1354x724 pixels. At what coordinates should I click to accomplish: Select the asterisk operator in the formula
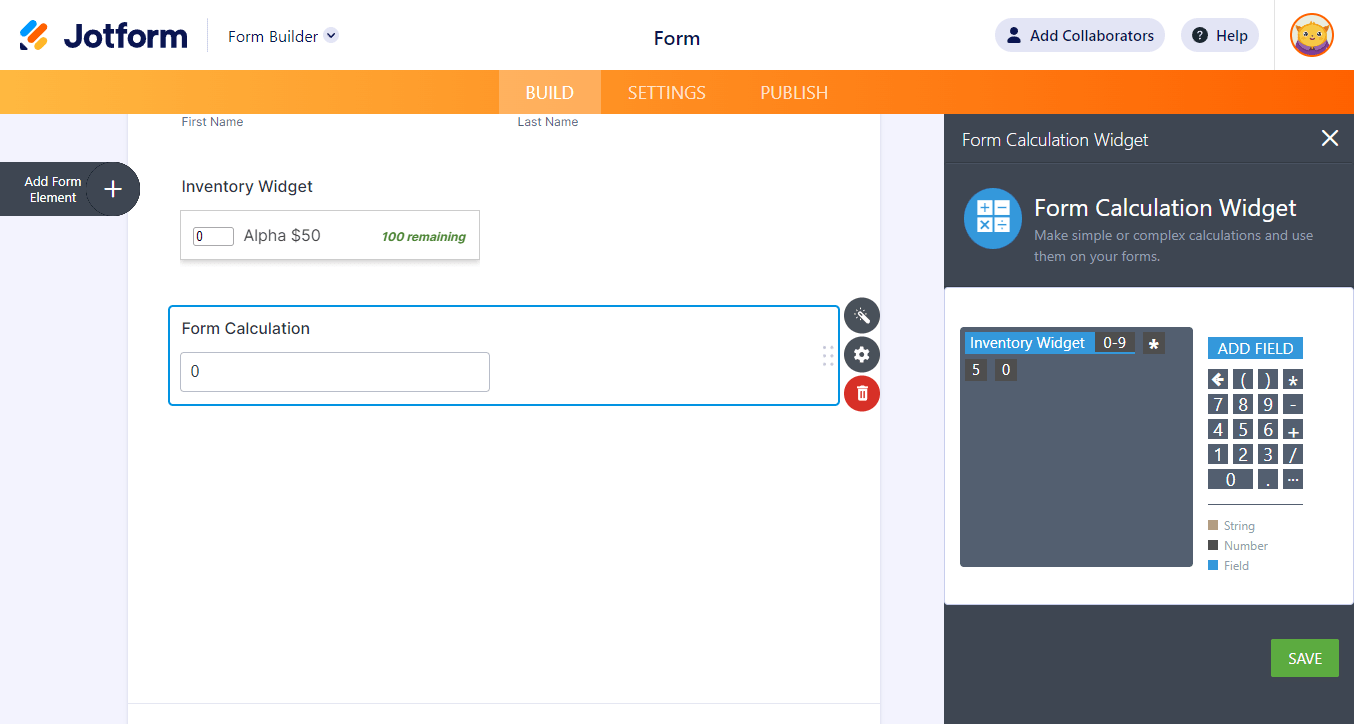(x=1154, y=344)
